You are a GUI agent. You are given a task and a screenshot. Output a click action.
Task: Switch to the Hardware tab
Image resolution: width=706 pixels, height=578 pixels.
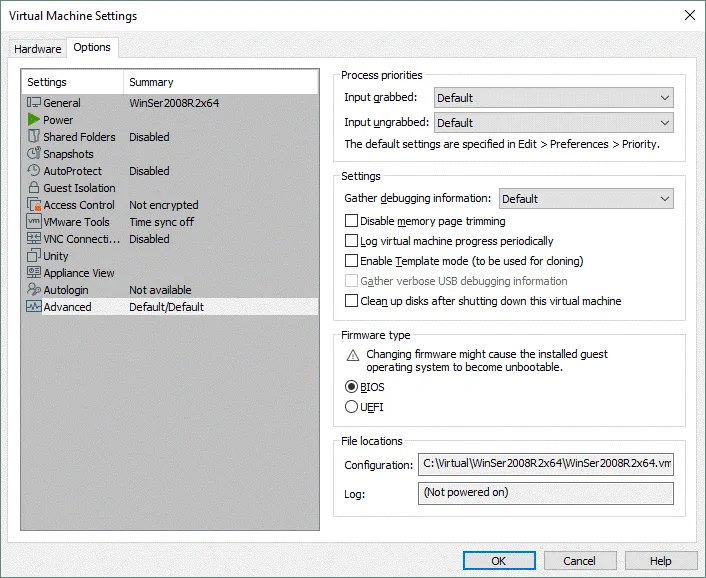point(37,49)
